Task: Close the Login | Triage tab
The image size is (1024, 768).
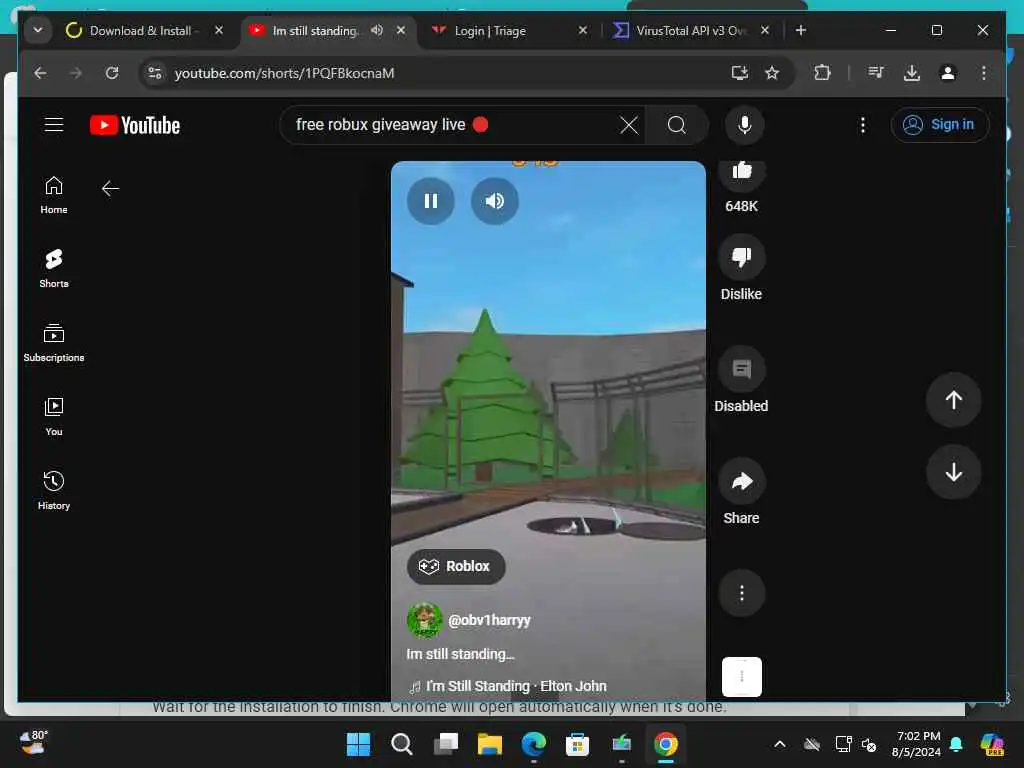Action: click(583, 31)
